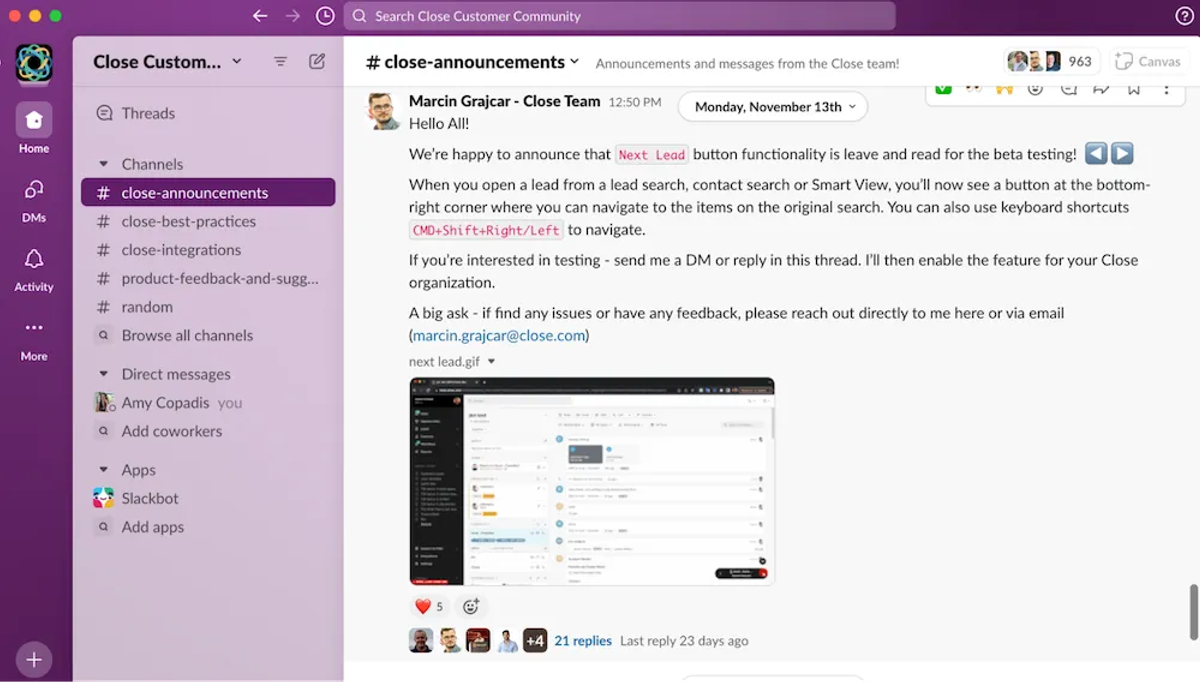The height and width of the screenshot is (682, 1200).
Task: Click the Channels section heading
Action: click(152, 164)
